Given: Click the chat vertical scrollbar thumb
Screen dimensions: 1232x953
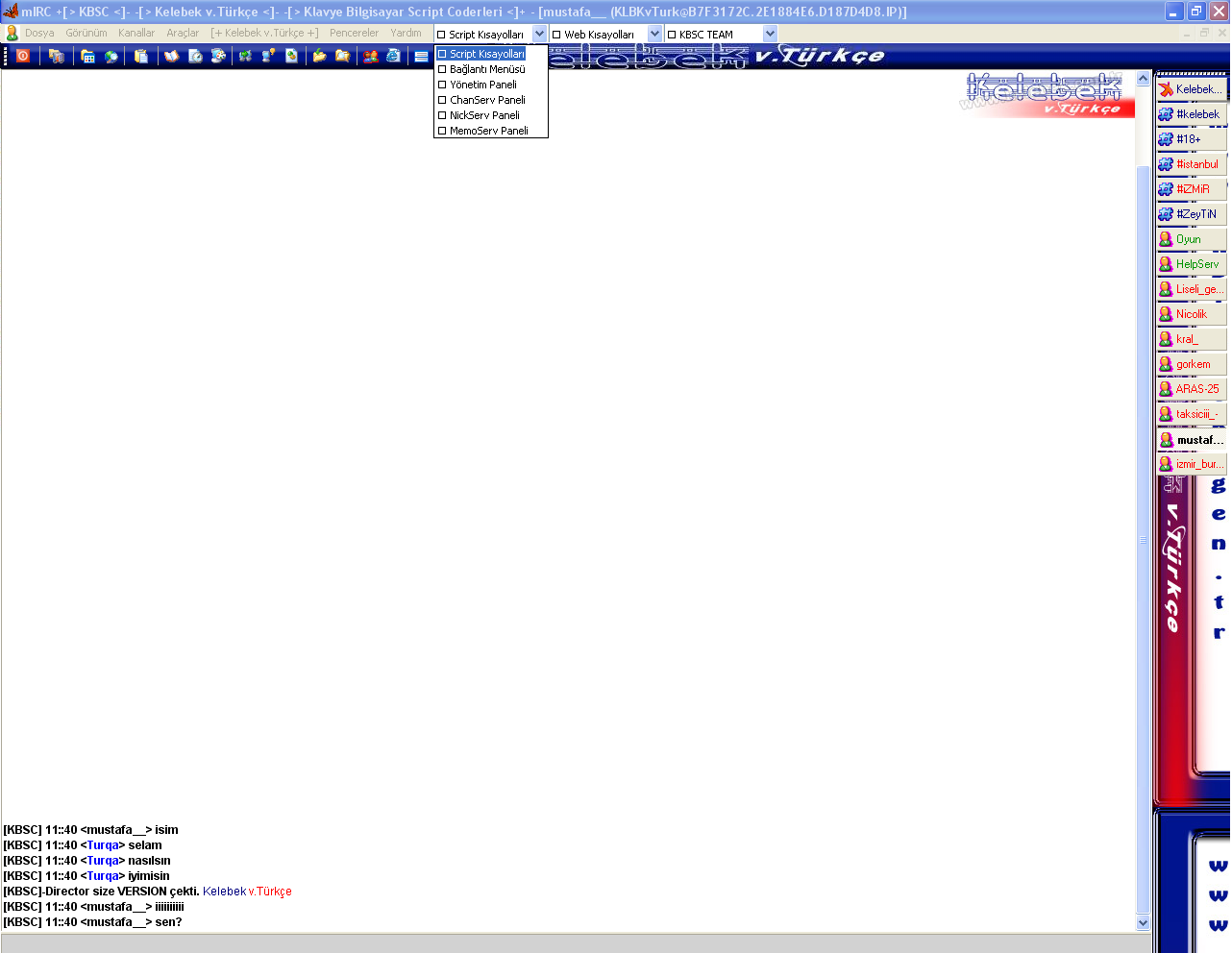Looking at the screenshot, I should 1143,538.
